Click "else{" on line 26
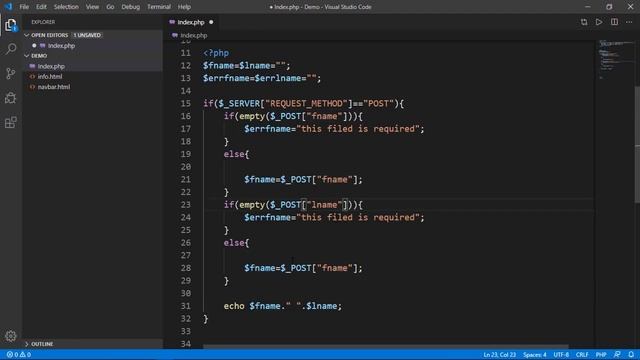The width and height of the screenshot is (640, 360). [236, 243]
